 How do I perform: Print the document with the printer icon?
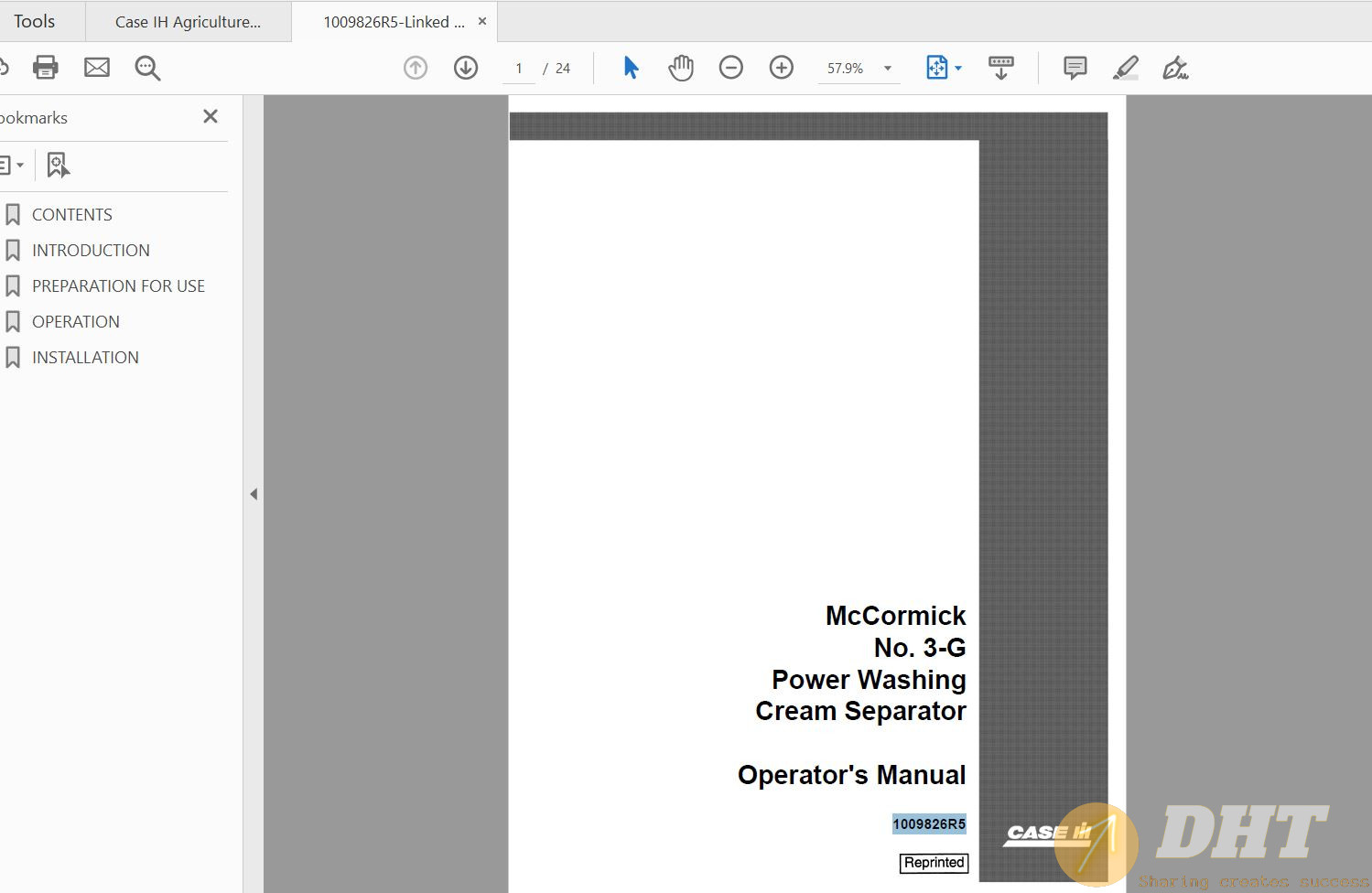pos(45,68)
